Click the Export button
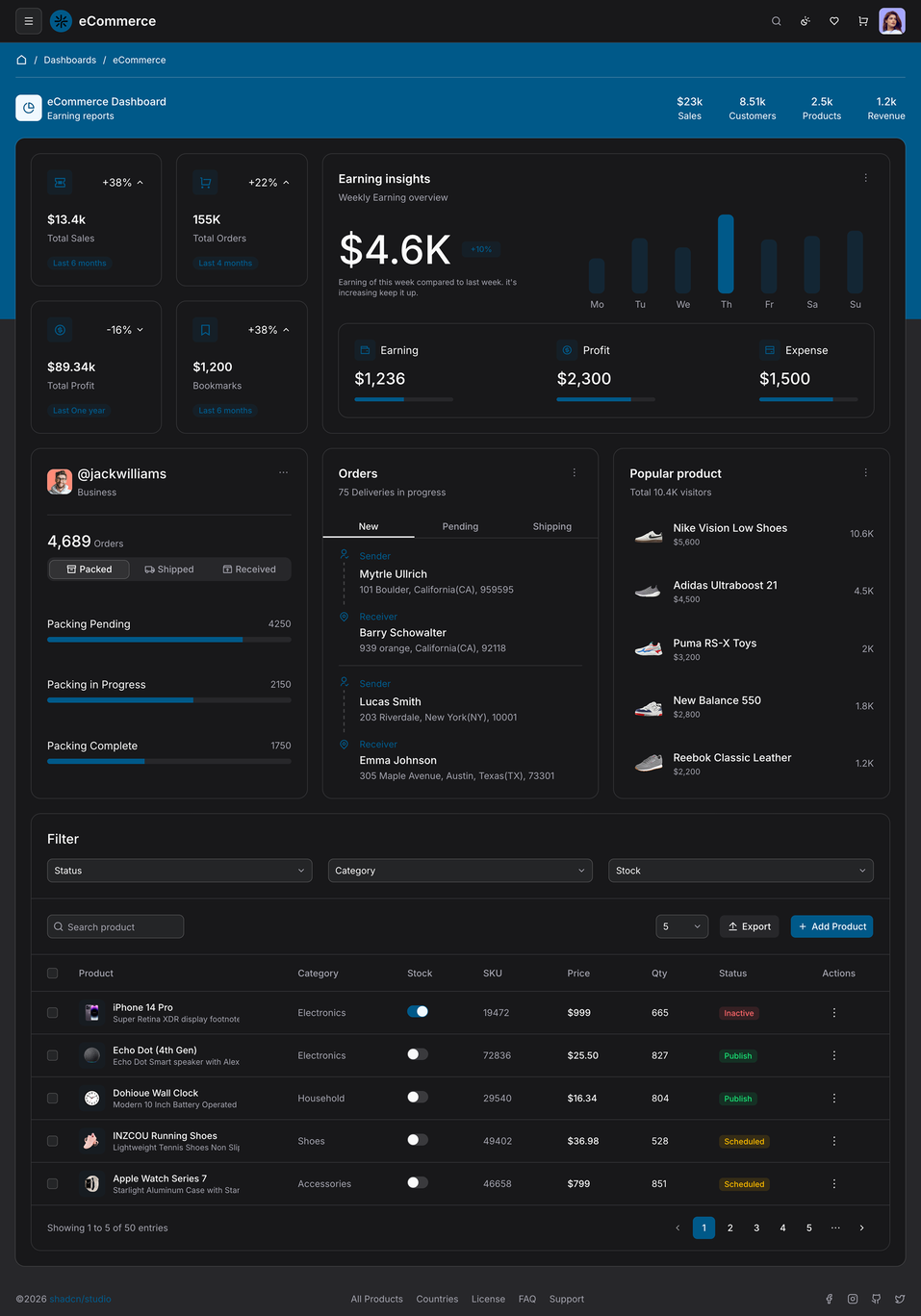The width and height of the screenshot is (921, 1316). click(x=750, y=926)
